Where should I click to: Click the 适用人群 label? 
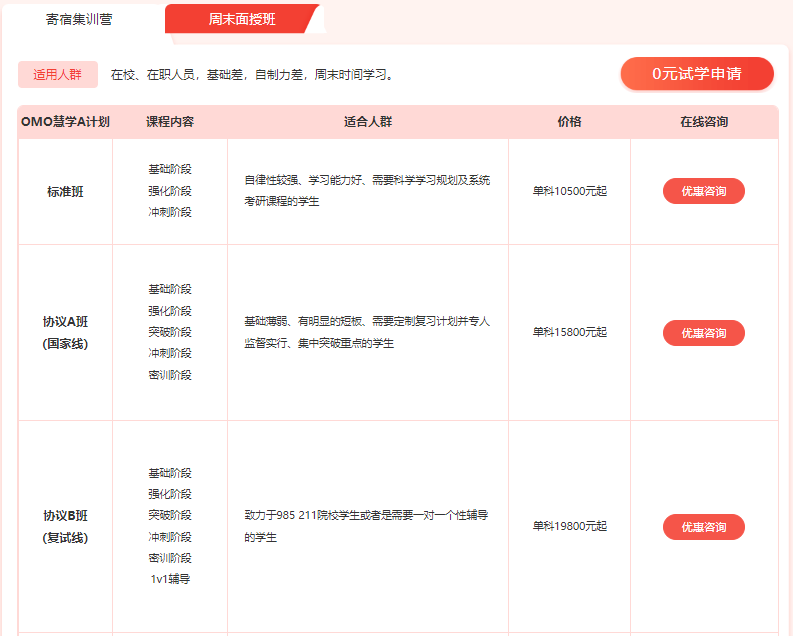[x=58, y=75]
